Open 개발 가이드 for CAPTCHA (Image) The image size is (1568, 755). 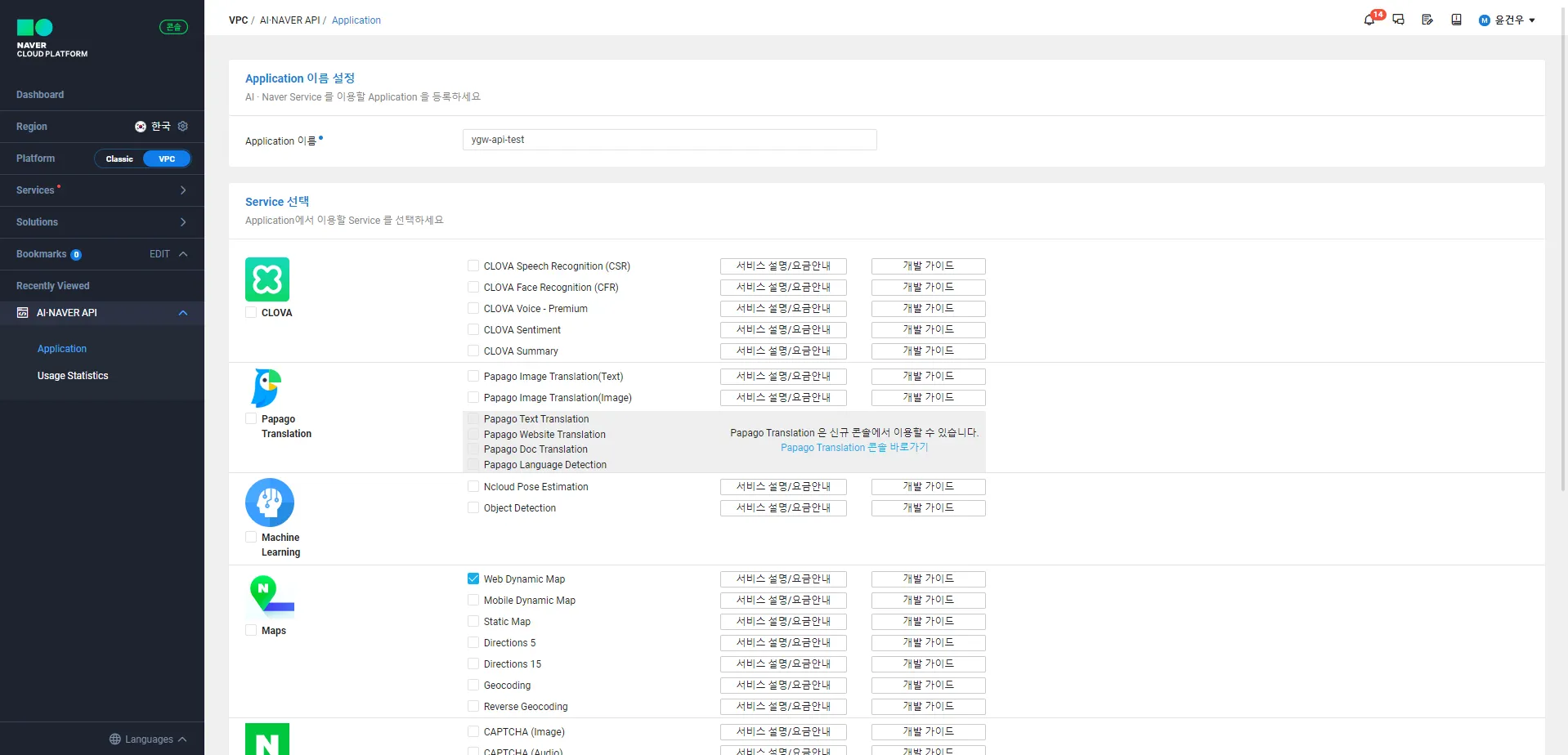tap(929, 732)
